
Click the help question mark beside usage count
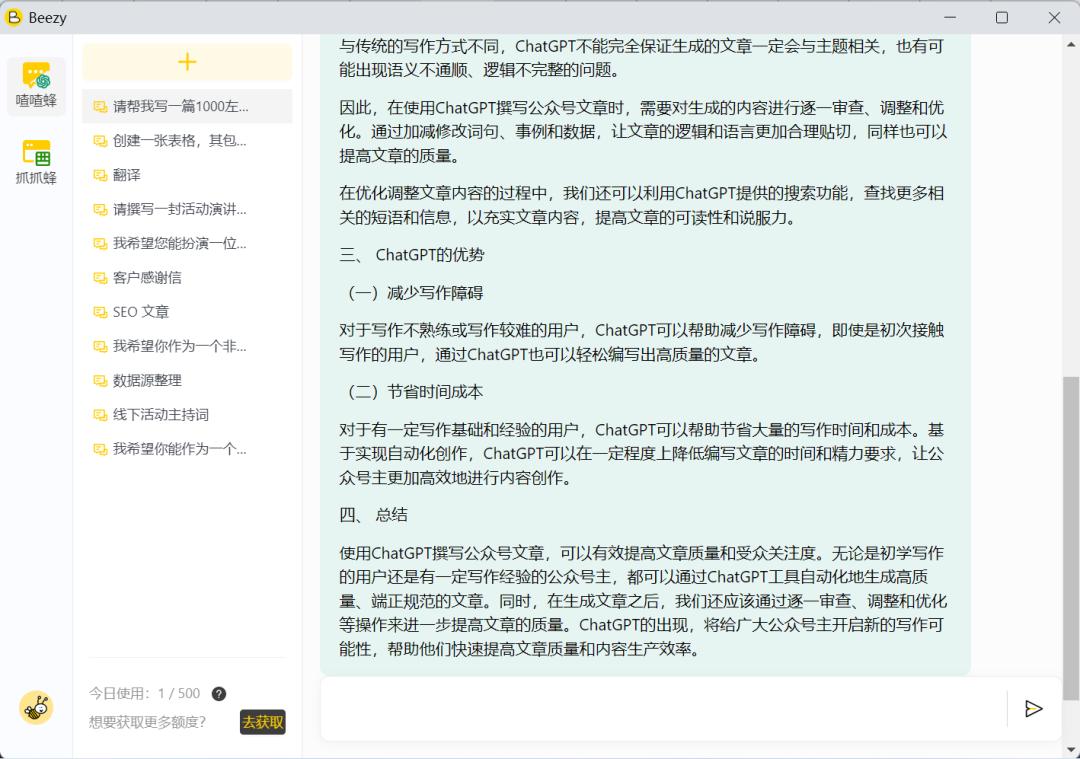click(218, 693)
